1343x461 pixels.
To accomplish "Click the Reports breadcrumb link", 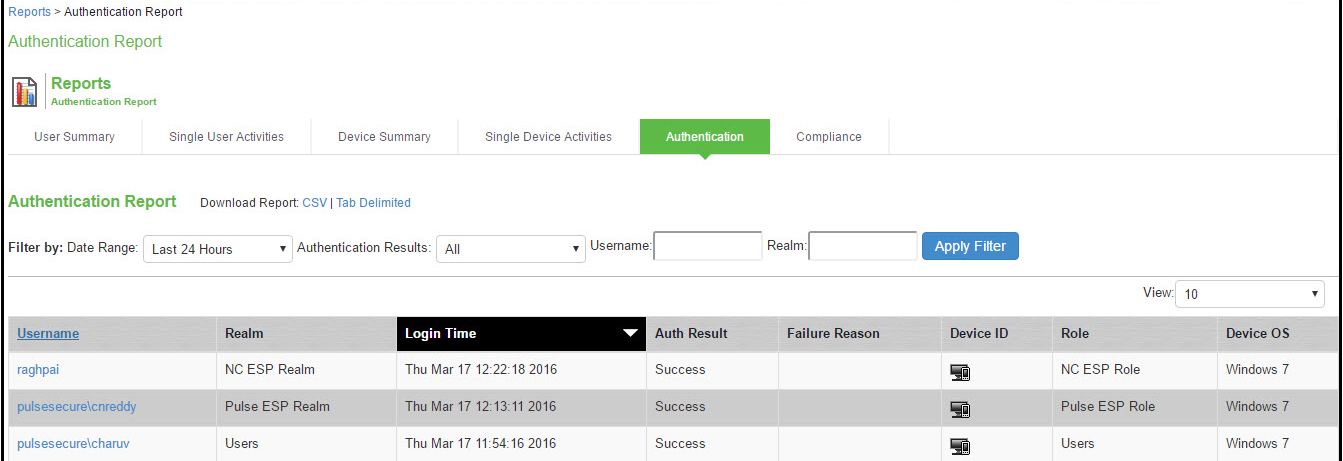I will pyautogui.click(x=30, y=12).
